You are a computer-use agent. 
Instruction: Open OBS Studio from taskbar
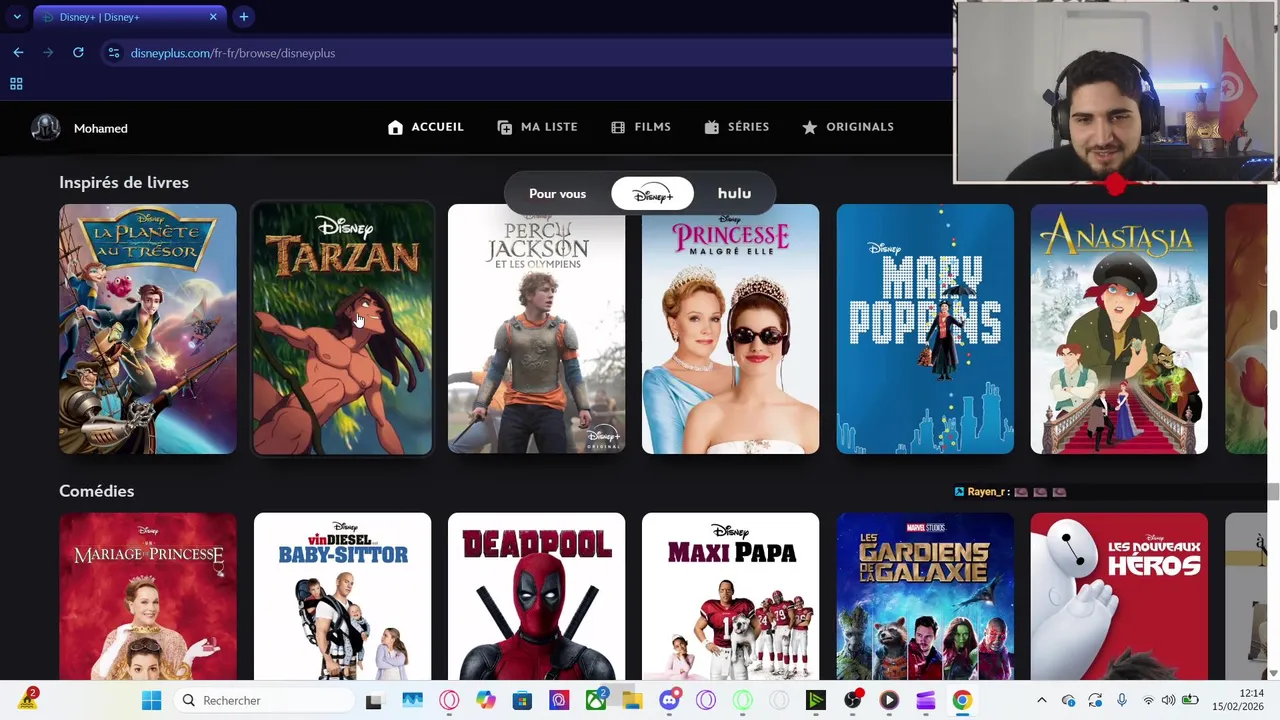(853, 701)
